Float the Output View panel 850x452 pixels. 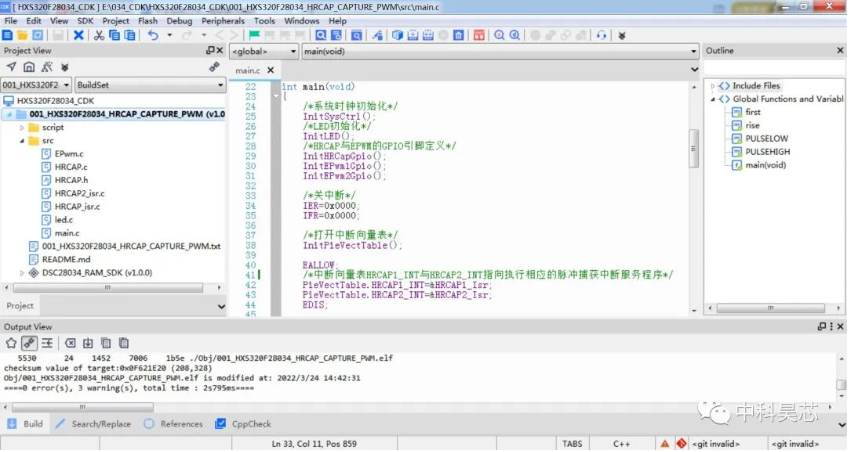click(822, 327)
